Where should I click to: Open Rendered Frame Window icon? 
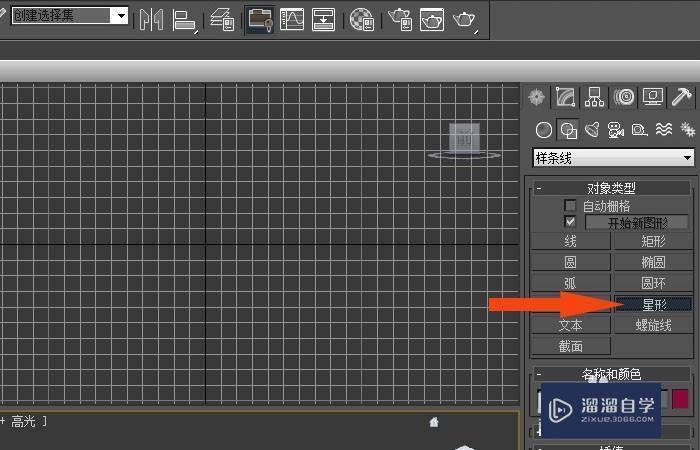pos(432,20)
